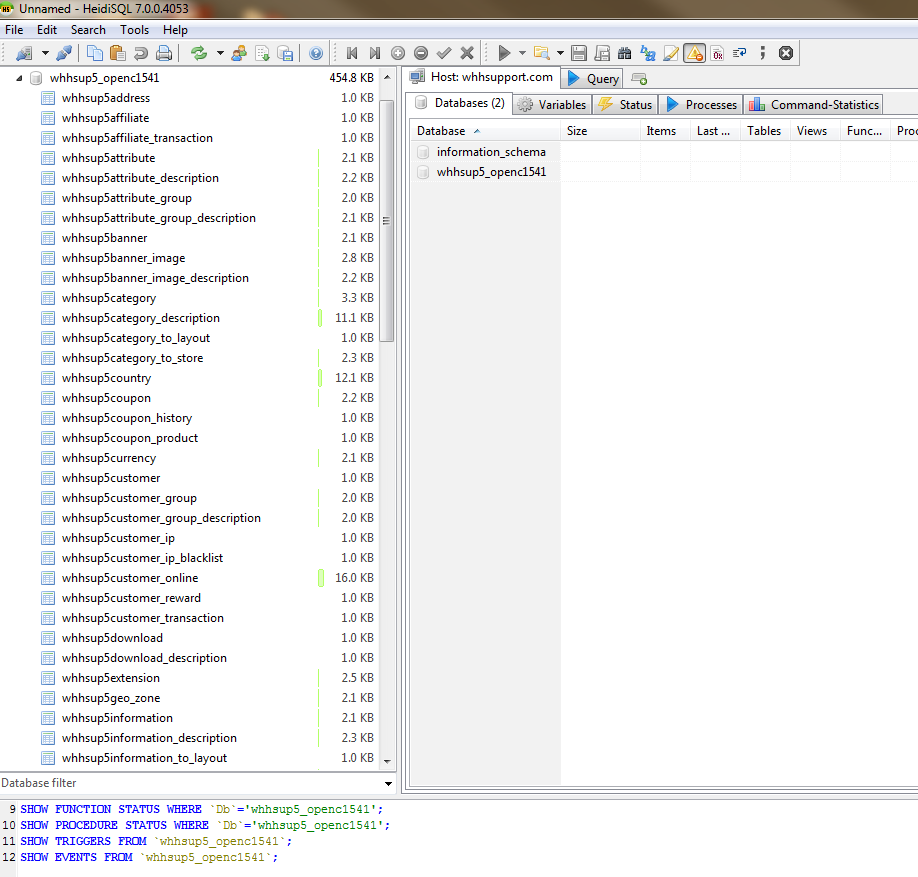Open the Tools menu
Image resolution: width=918 pixels, height=877 pixels.
click(134, 30)
